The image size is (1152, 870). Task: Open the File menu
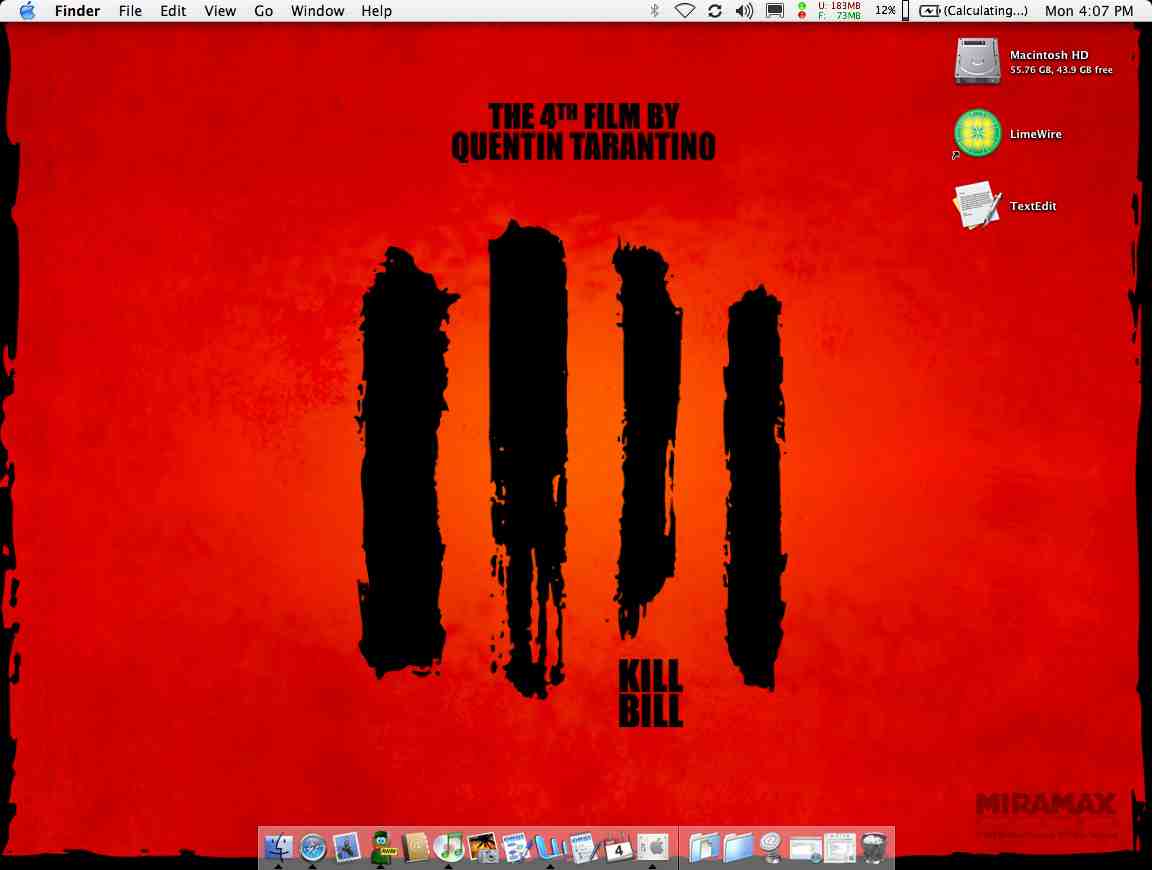pos(130,10)
